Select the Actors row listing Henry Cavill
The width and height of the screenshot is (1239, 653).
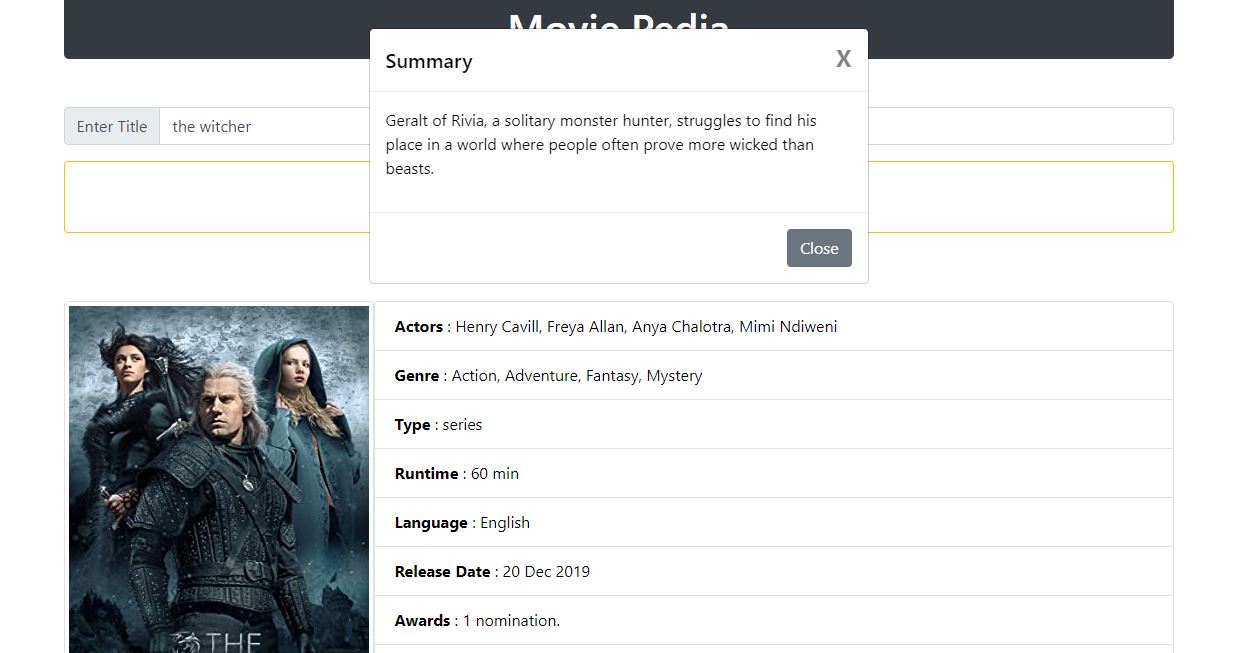773,326
